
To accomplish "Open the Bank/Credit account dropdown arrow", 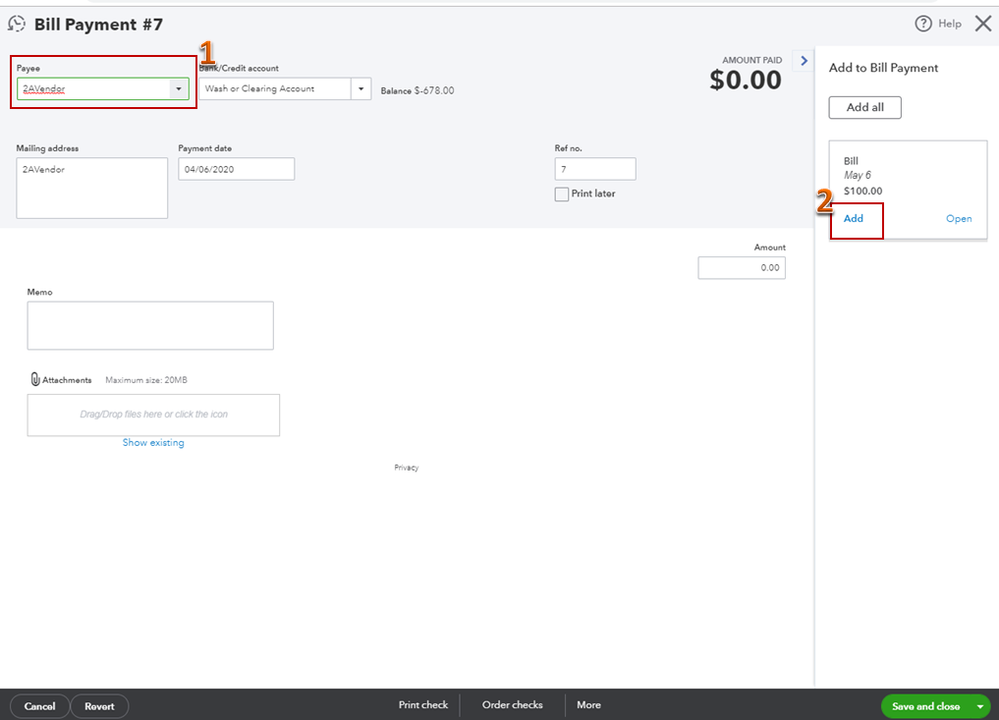I will (x=361, y=89).
